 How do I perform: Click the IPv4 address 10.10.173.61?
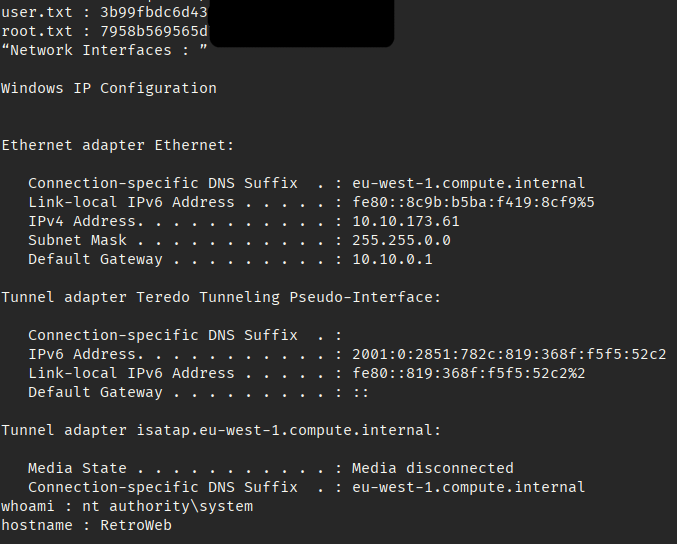405,221
